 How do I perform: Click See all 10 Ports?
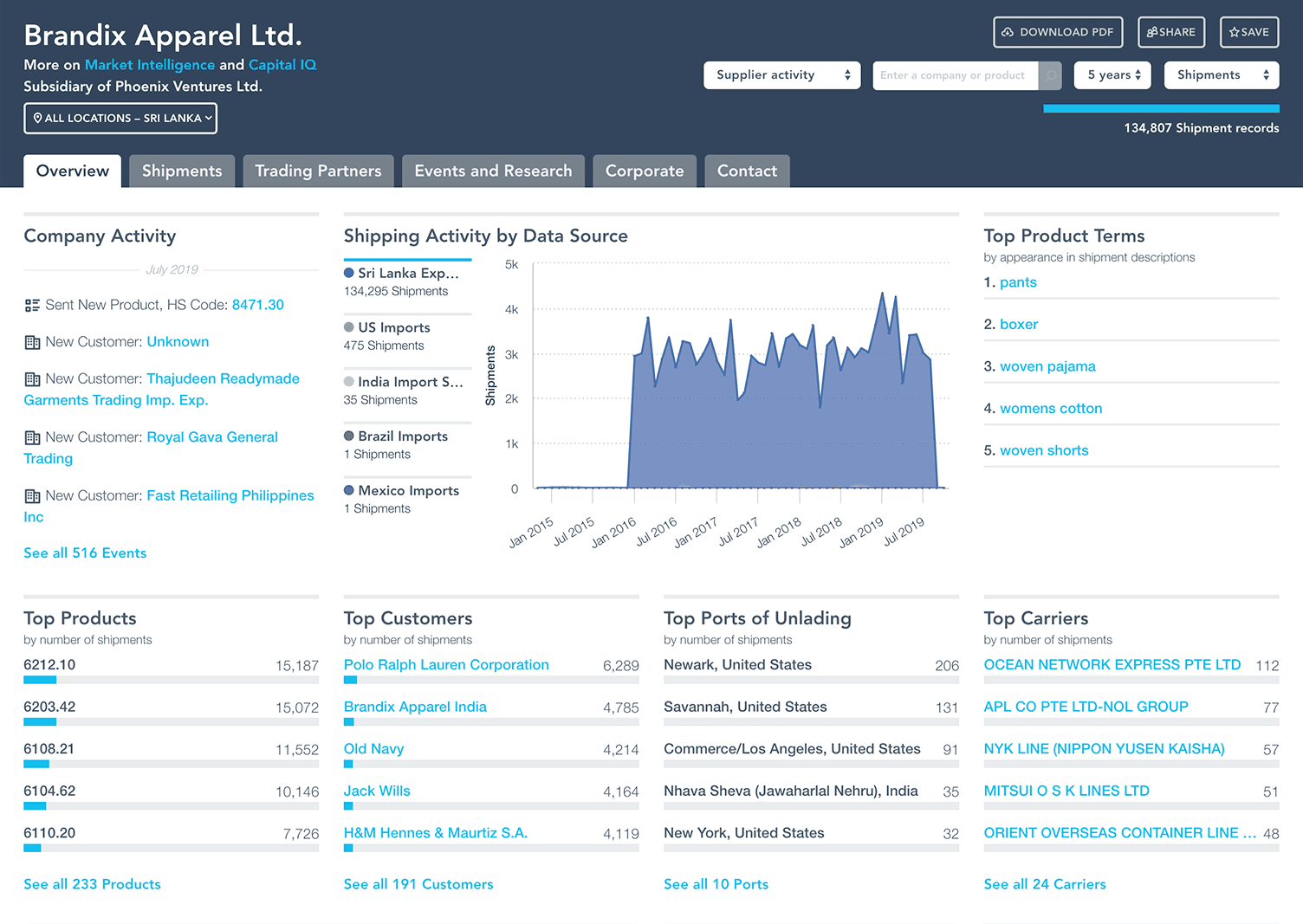click(716, 884)
